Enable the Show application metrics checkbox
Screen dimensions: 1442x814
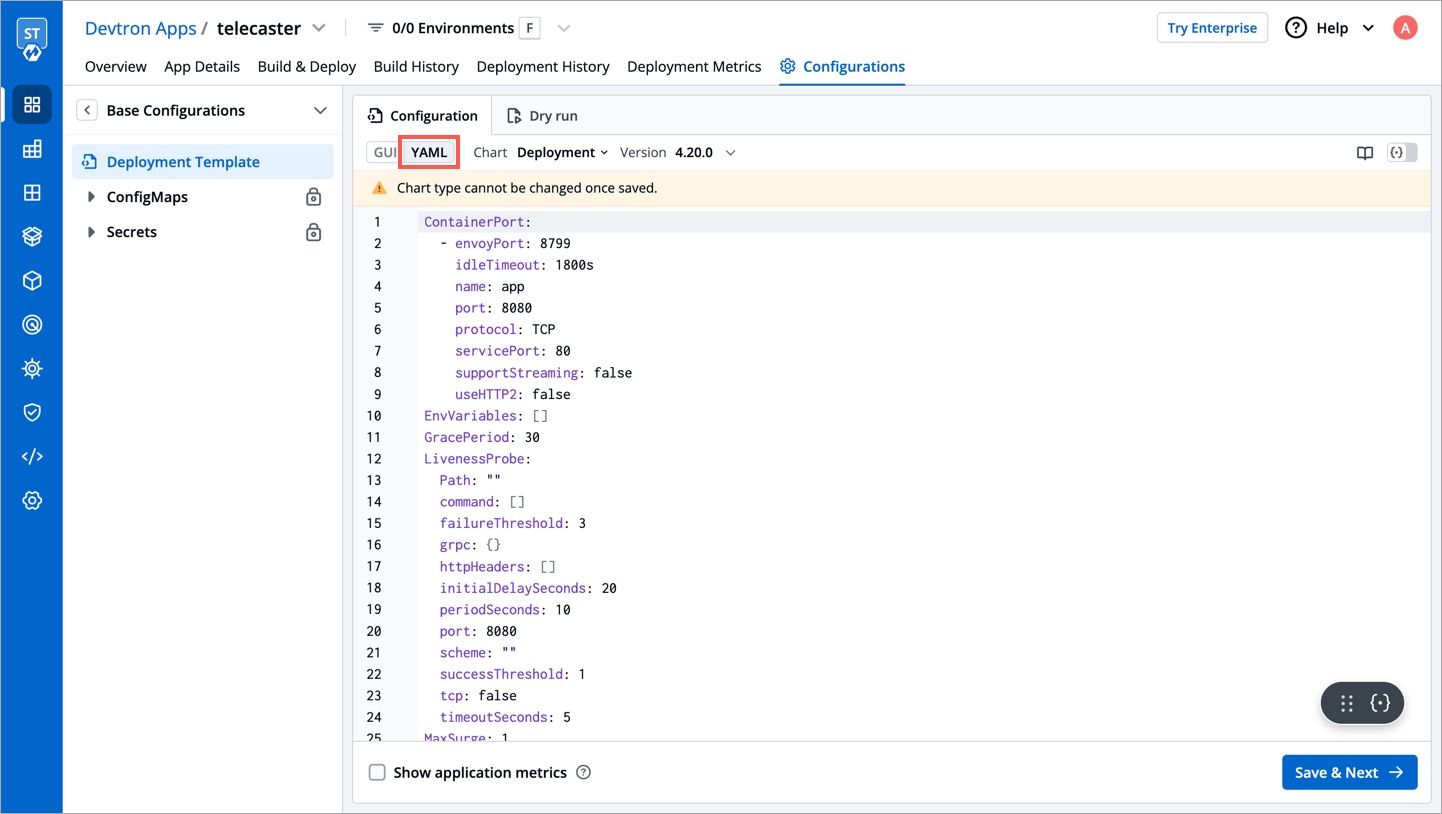[377, 772]
